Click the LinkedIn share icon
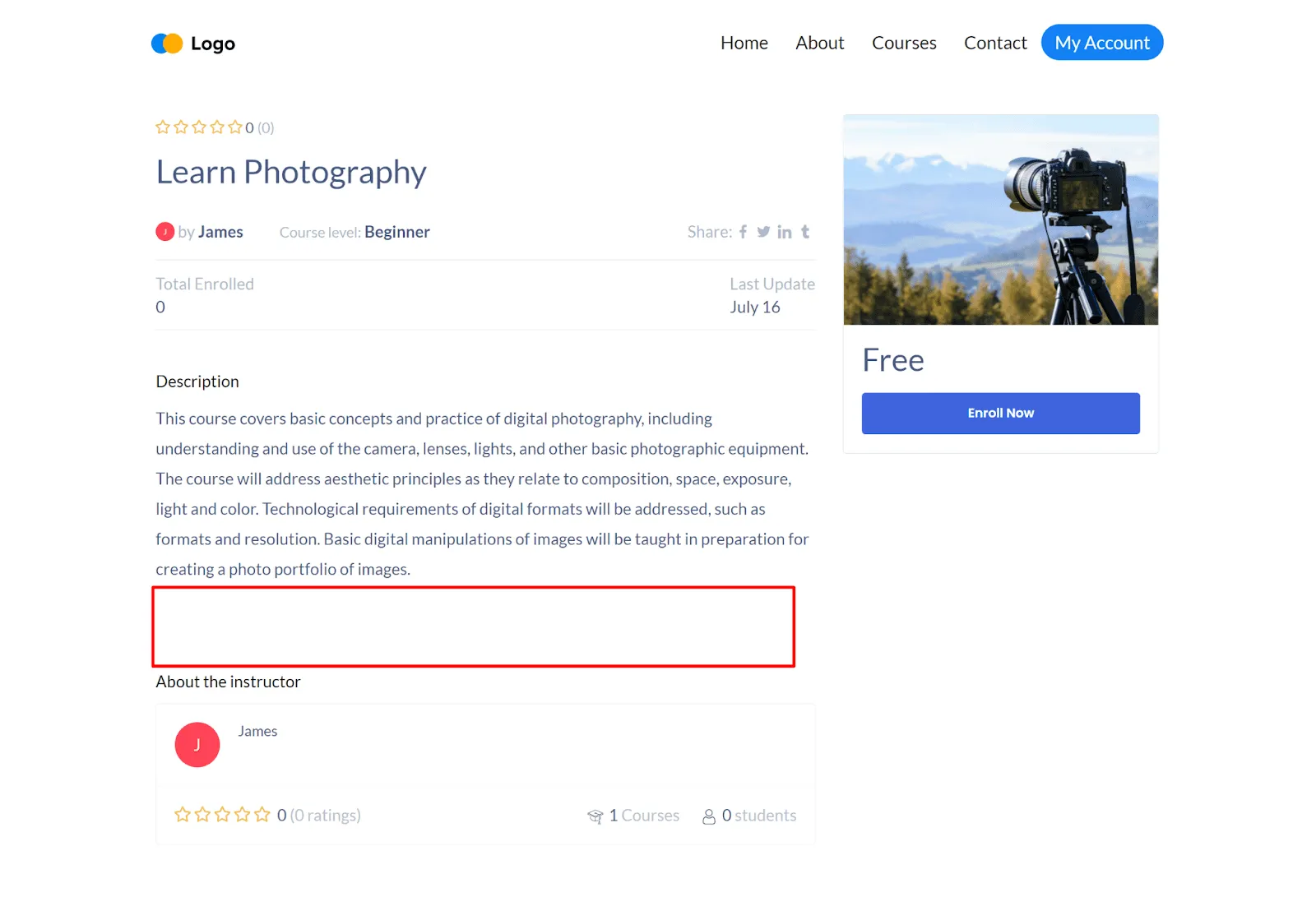 point(785,232)
